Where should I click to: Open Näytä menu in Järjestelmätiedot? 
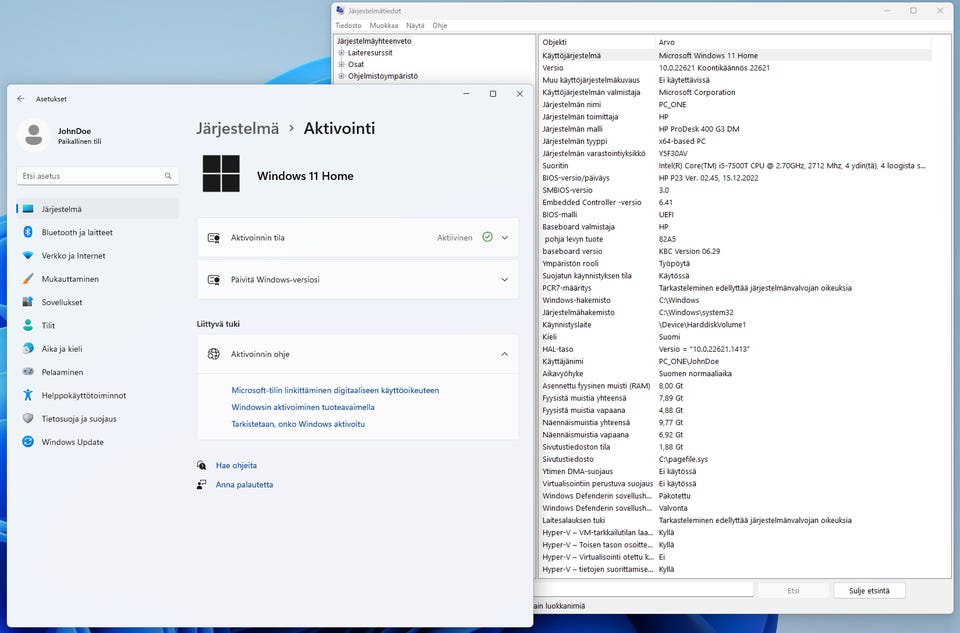(415, 26)
